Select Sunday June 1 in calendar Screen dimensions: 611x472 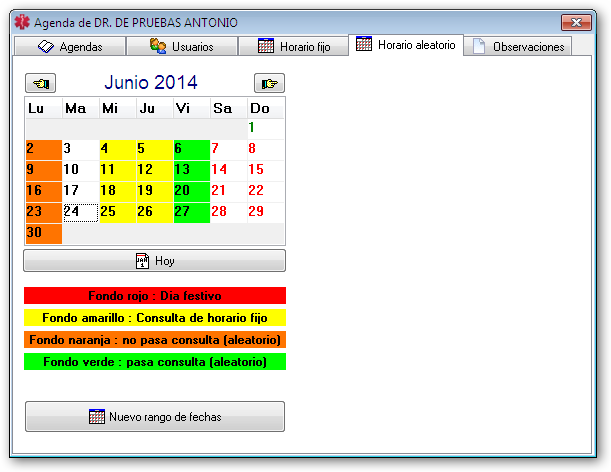[266, 128]
